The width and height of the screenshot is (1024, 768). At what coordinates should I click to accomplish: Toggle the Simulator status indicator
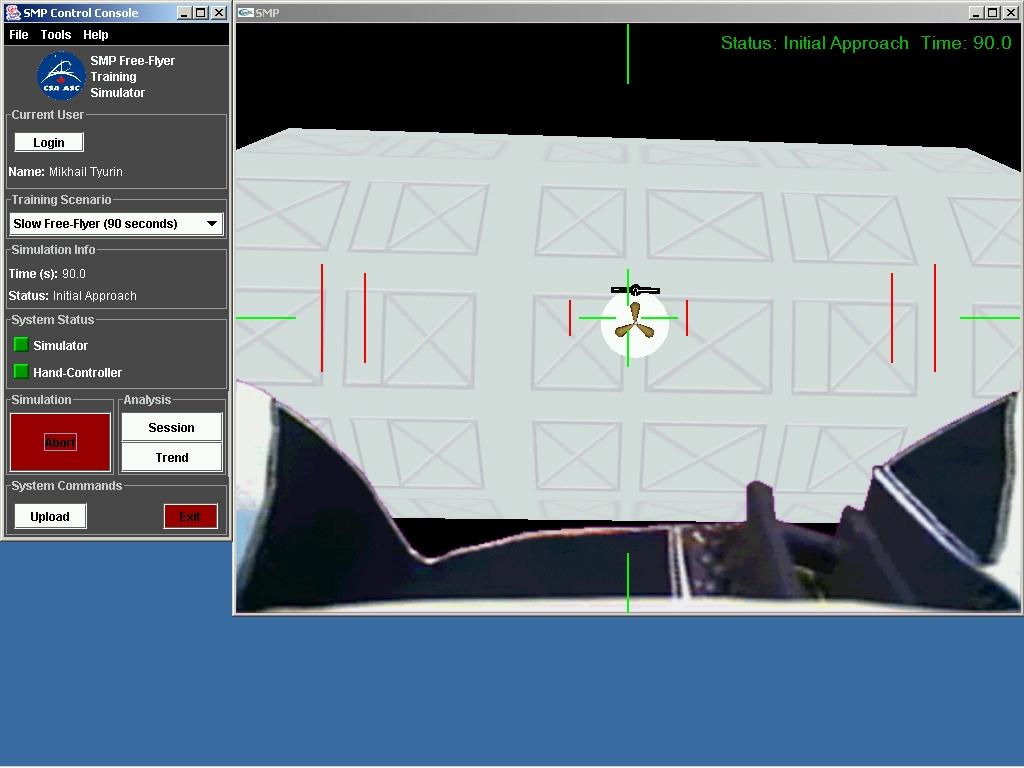tap(20, 344)
